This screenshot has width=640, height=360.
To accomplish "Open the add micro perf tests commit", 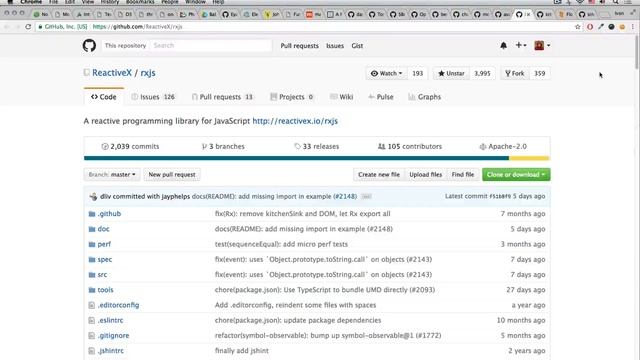I will 281,244.
